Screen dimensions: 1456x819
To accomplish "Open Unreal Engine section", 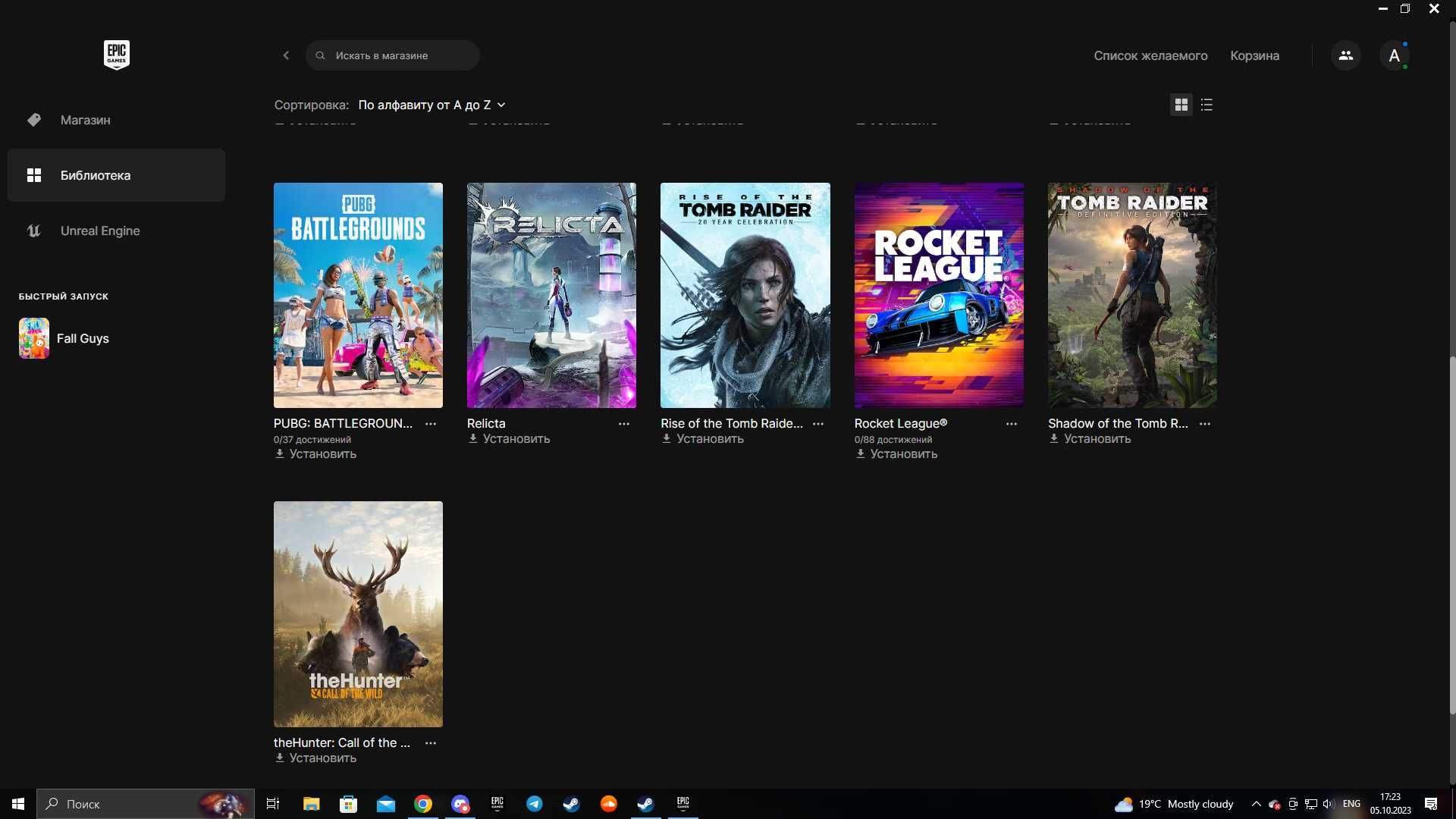I will coord(116,231).
